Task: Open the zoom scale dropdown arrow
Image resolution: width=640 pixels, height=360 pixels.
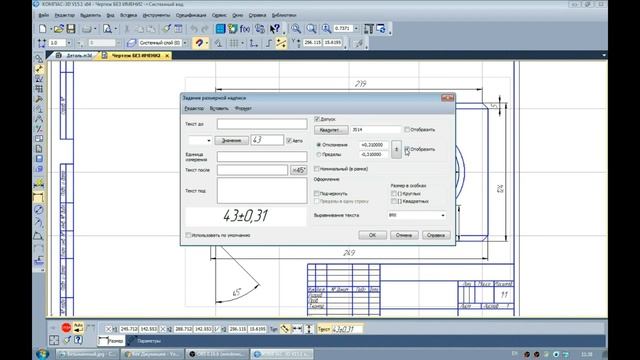Action: [x=356, y=29]
